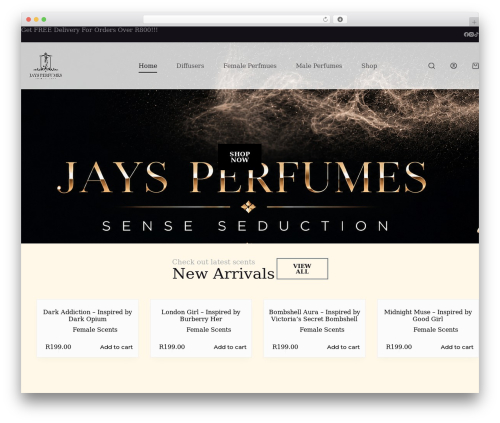
Task: Click Female Scents under Midnight Muse
Action: tap(436, 329)
